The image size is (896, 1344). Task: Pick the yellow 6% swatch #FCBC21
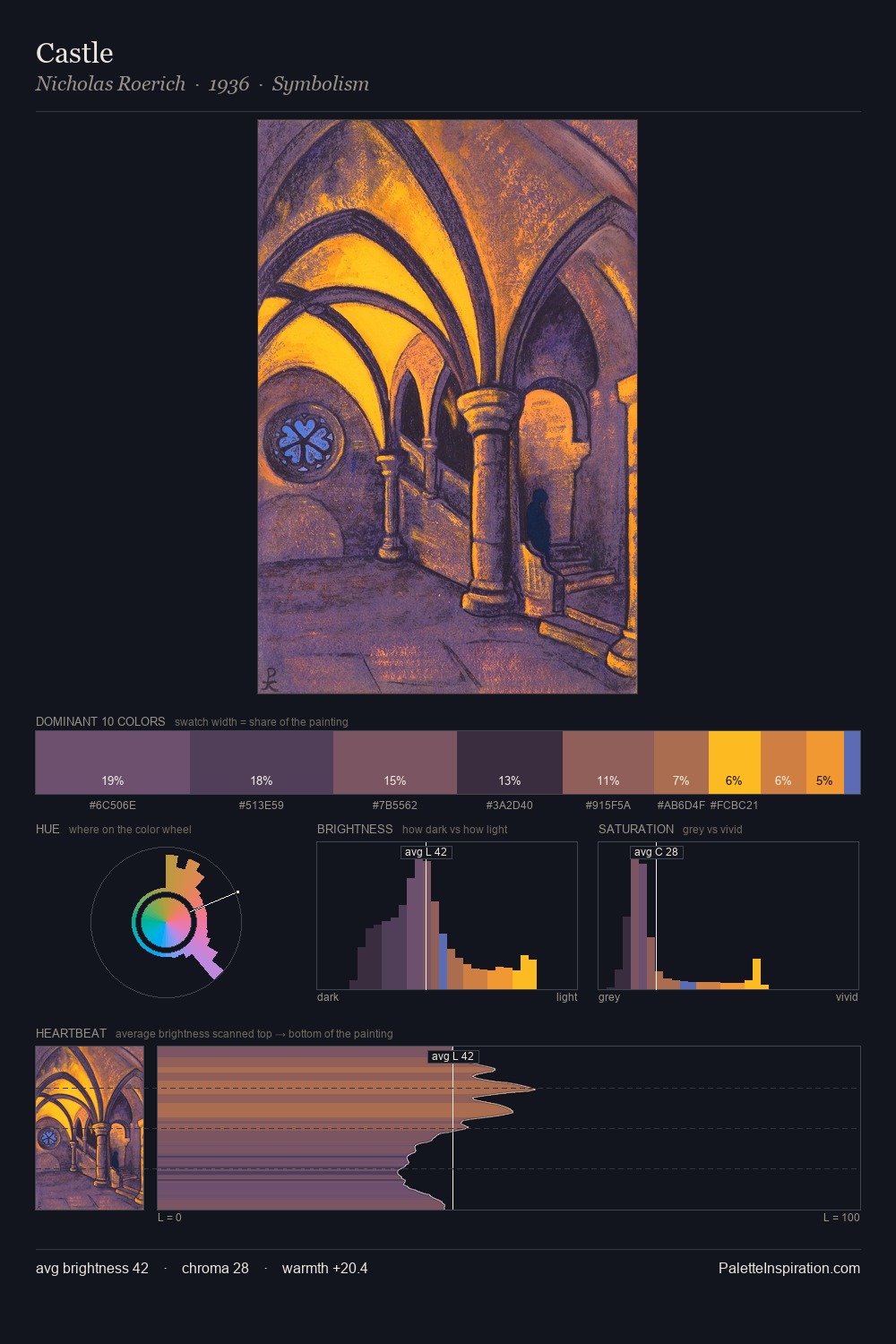[735, 762]
